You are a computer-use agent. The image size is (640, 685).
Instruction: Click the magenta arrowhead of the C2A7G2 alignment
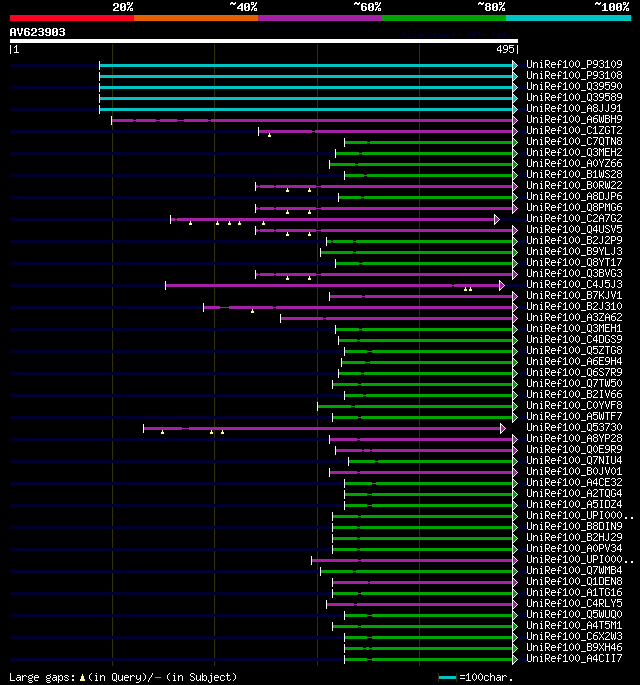point(497,219)
